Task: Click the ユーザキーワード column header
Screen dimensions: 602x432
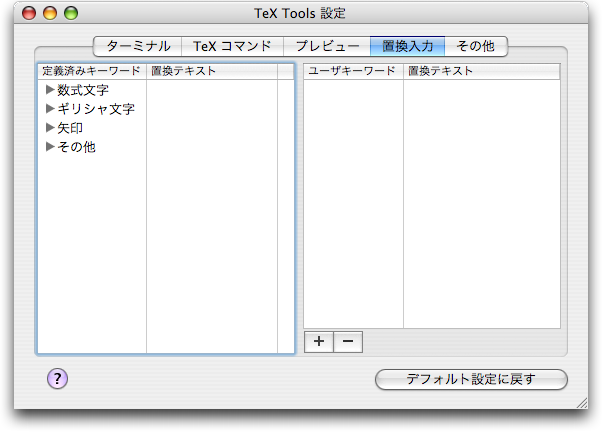Action: pyautogui.click(x=353, y=71)
